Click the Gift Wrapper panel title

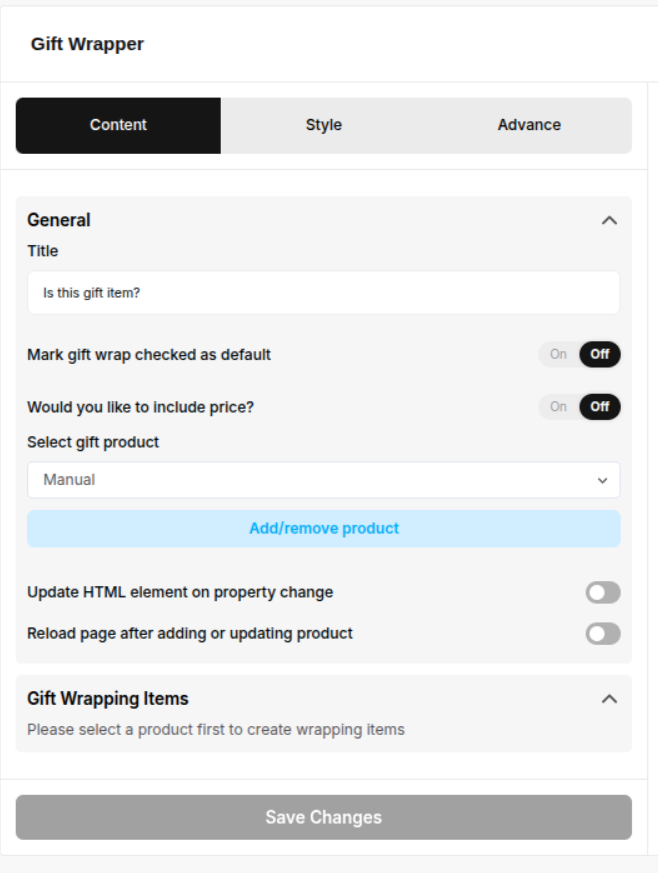(87, 44)
